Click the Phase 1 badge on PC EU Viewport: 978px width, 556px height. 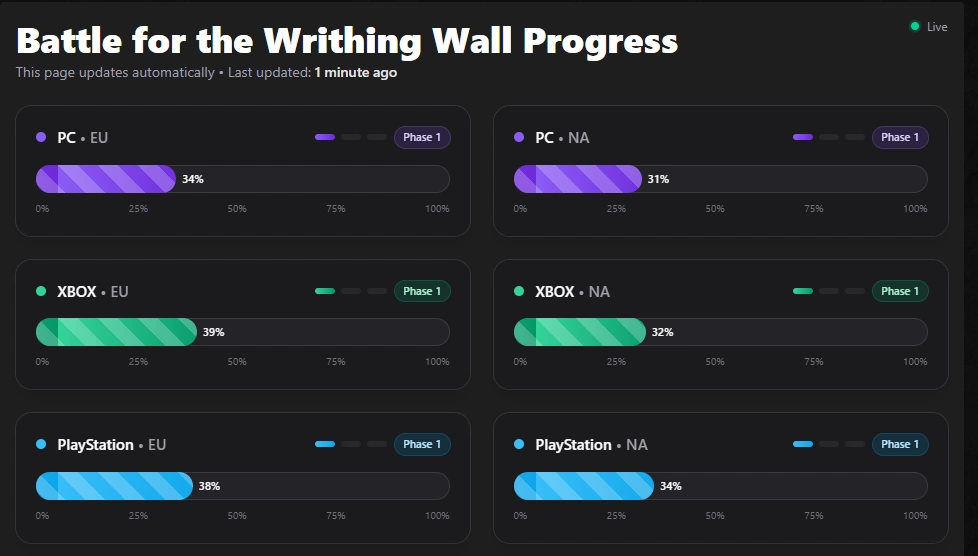[422, 137]
